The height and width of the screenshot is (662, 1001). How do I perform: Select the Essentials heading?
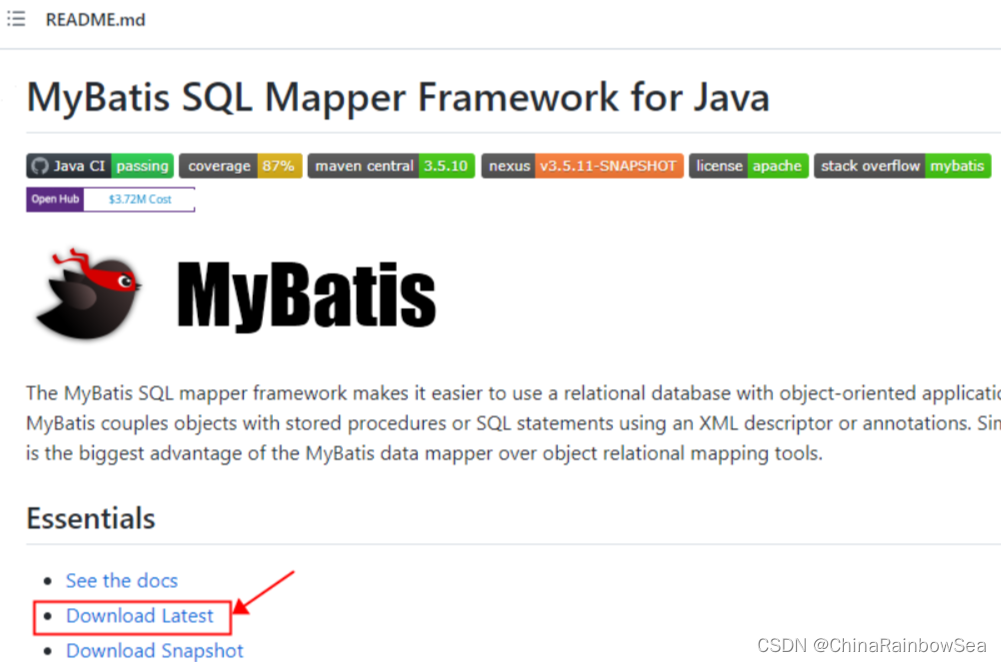(x=91, y=518)
